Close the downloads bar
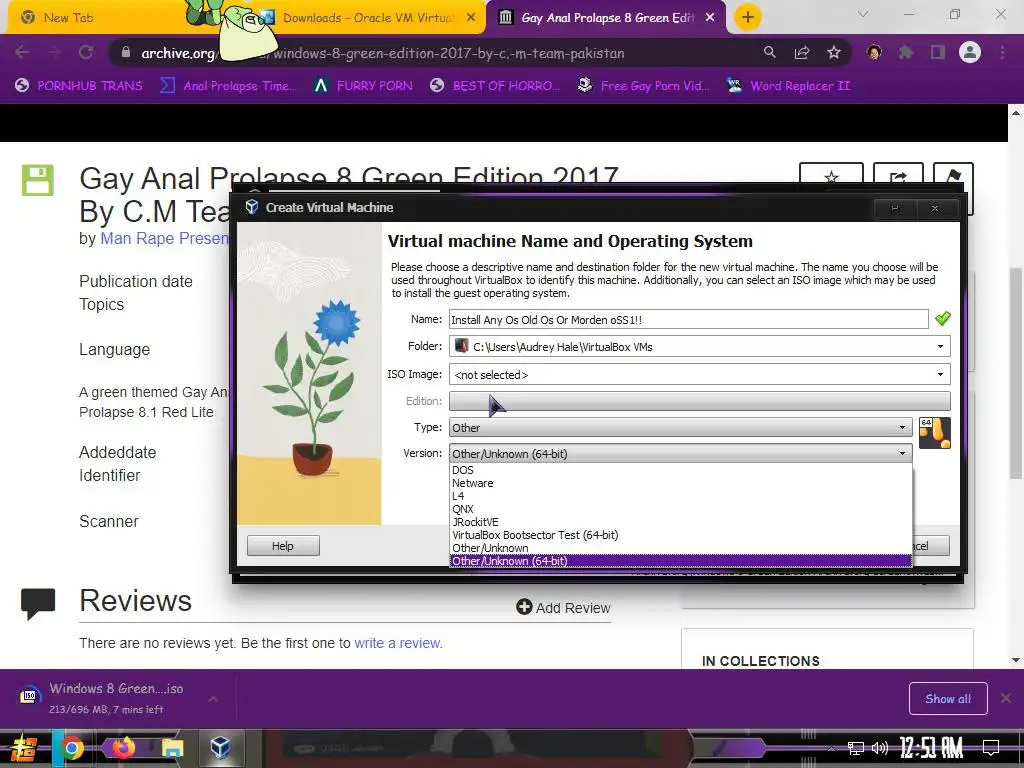The height and width of the screenshot is (768, 1024). coord(1006,698)
